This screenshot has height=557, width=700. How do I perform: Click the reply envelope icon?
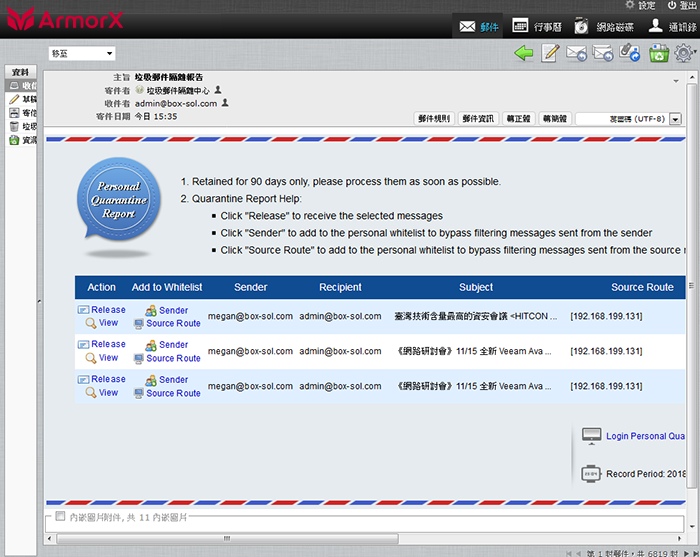pyautogui.click(x=577, y=53)
